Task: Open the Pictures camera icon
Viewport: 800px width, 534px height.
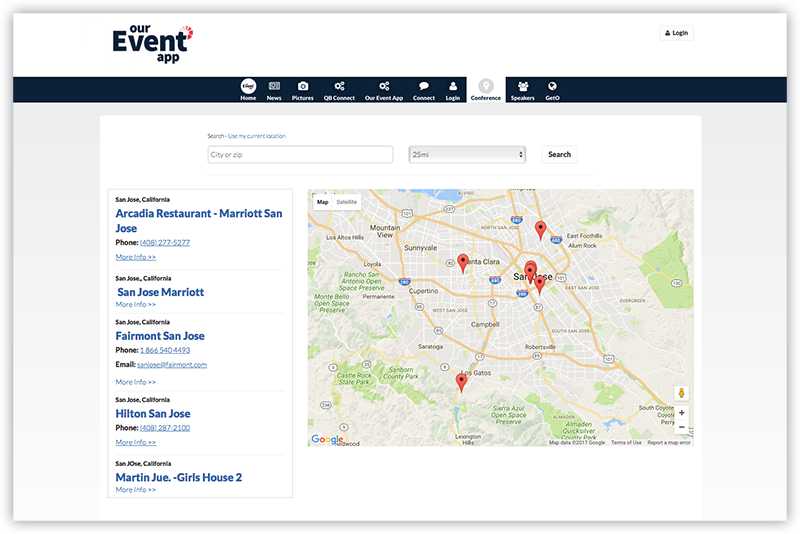Action: tap(303, 90)
